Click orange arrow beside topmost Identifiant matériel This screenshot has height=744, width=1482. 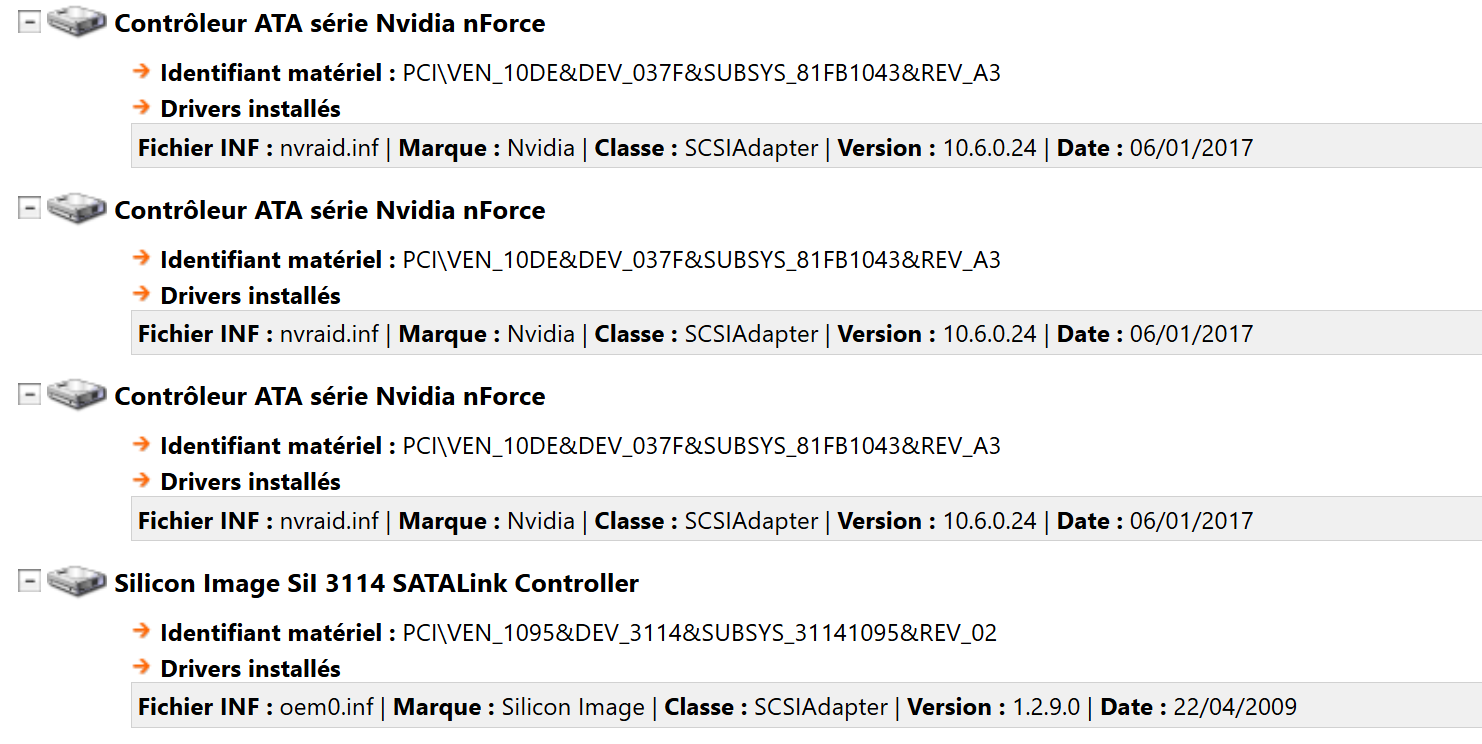(x=142, y=72)
